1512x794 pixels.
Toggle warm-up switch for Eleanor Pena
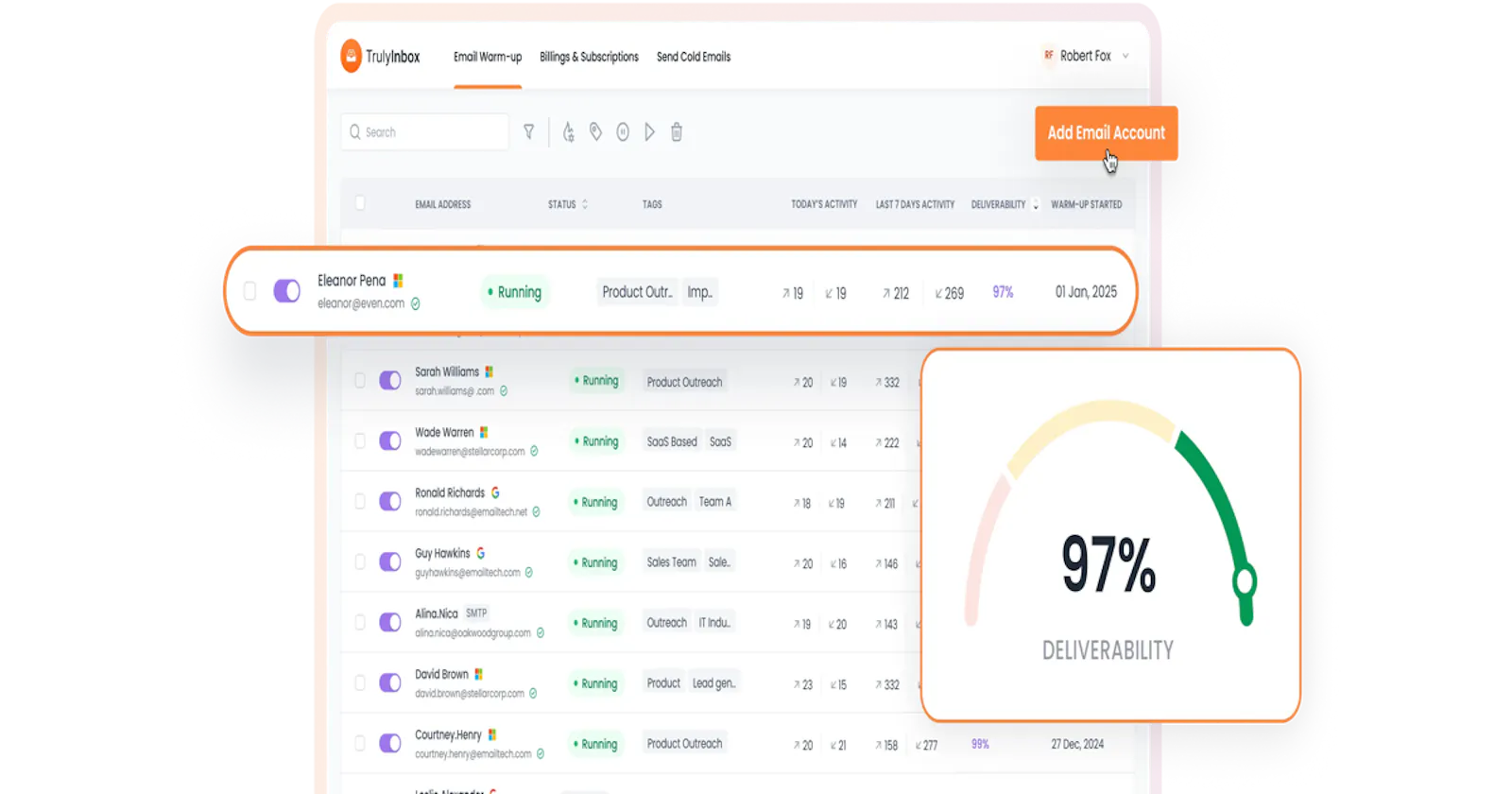coord(286,290)
